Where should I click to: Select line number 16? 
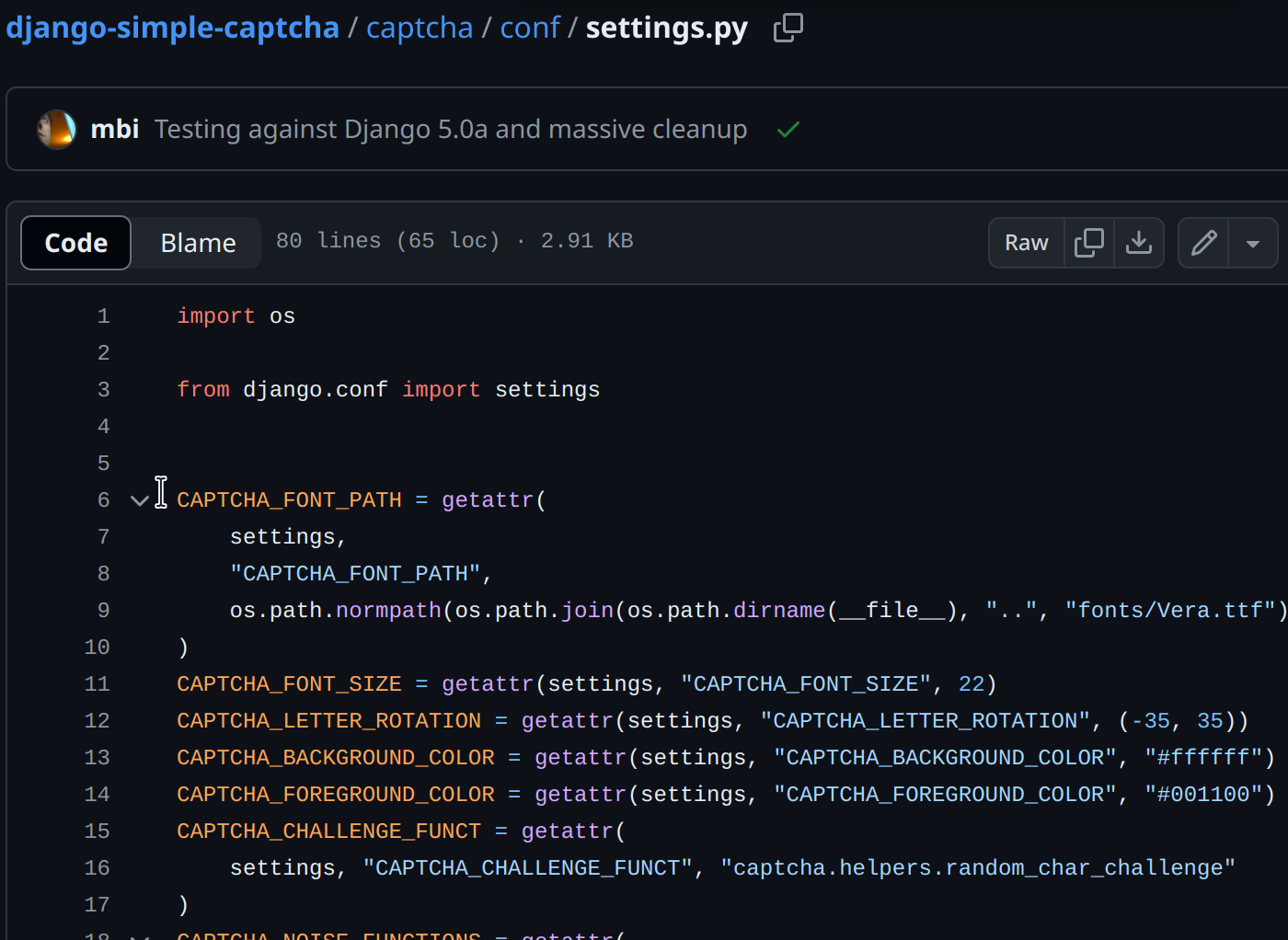pos(97,868)
